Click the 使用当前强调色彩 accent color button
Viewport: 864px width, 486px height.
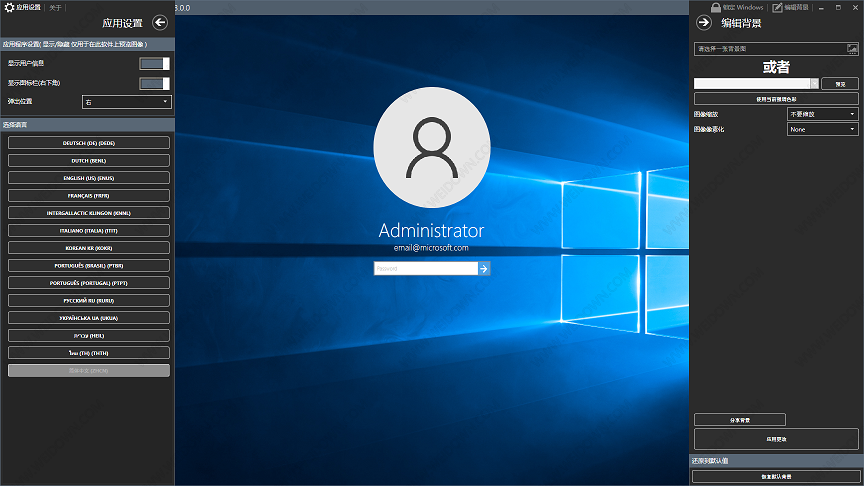776,99
